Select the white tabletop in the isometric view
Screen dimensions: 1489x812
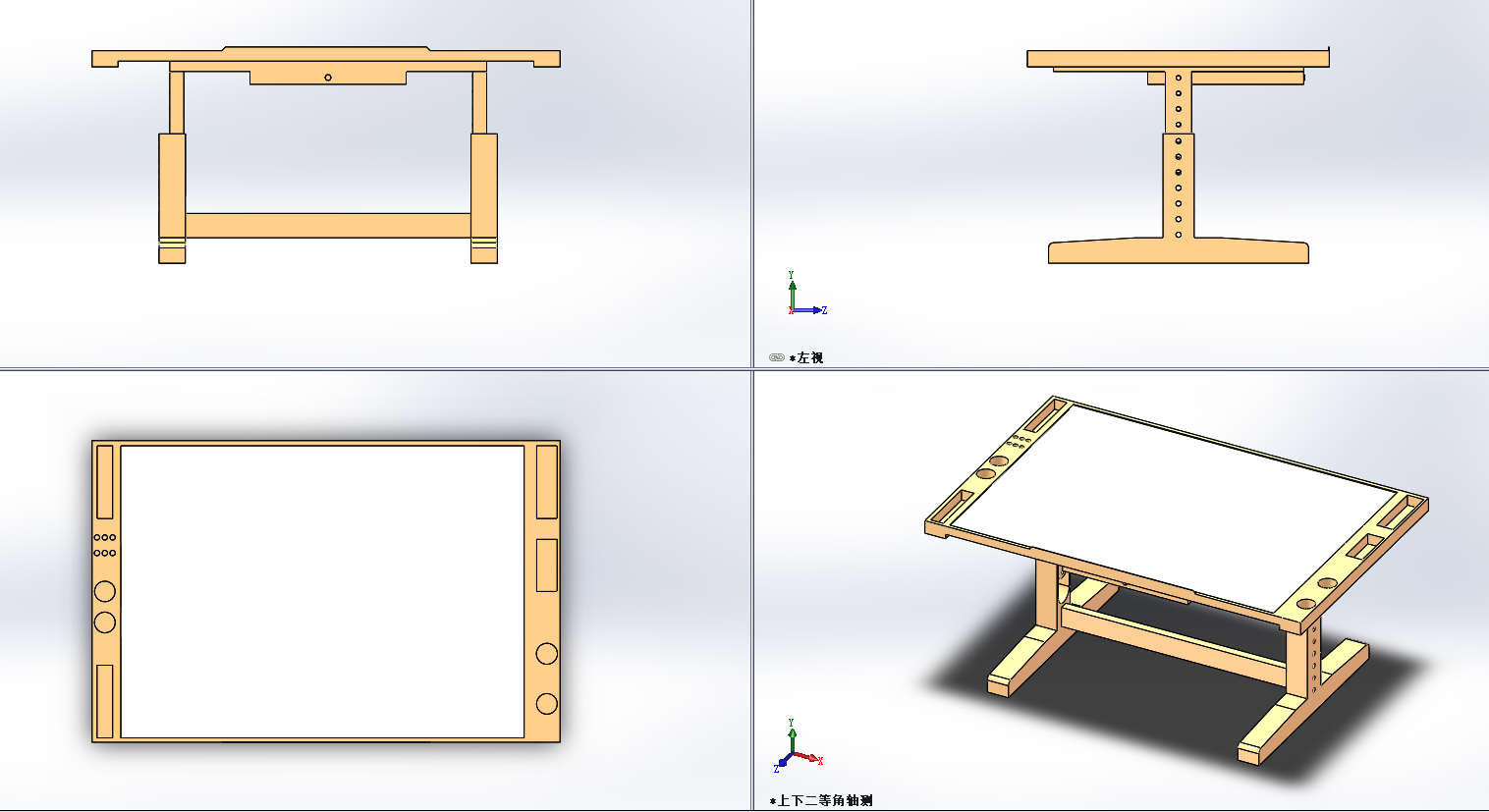[x=1175, y=507]
